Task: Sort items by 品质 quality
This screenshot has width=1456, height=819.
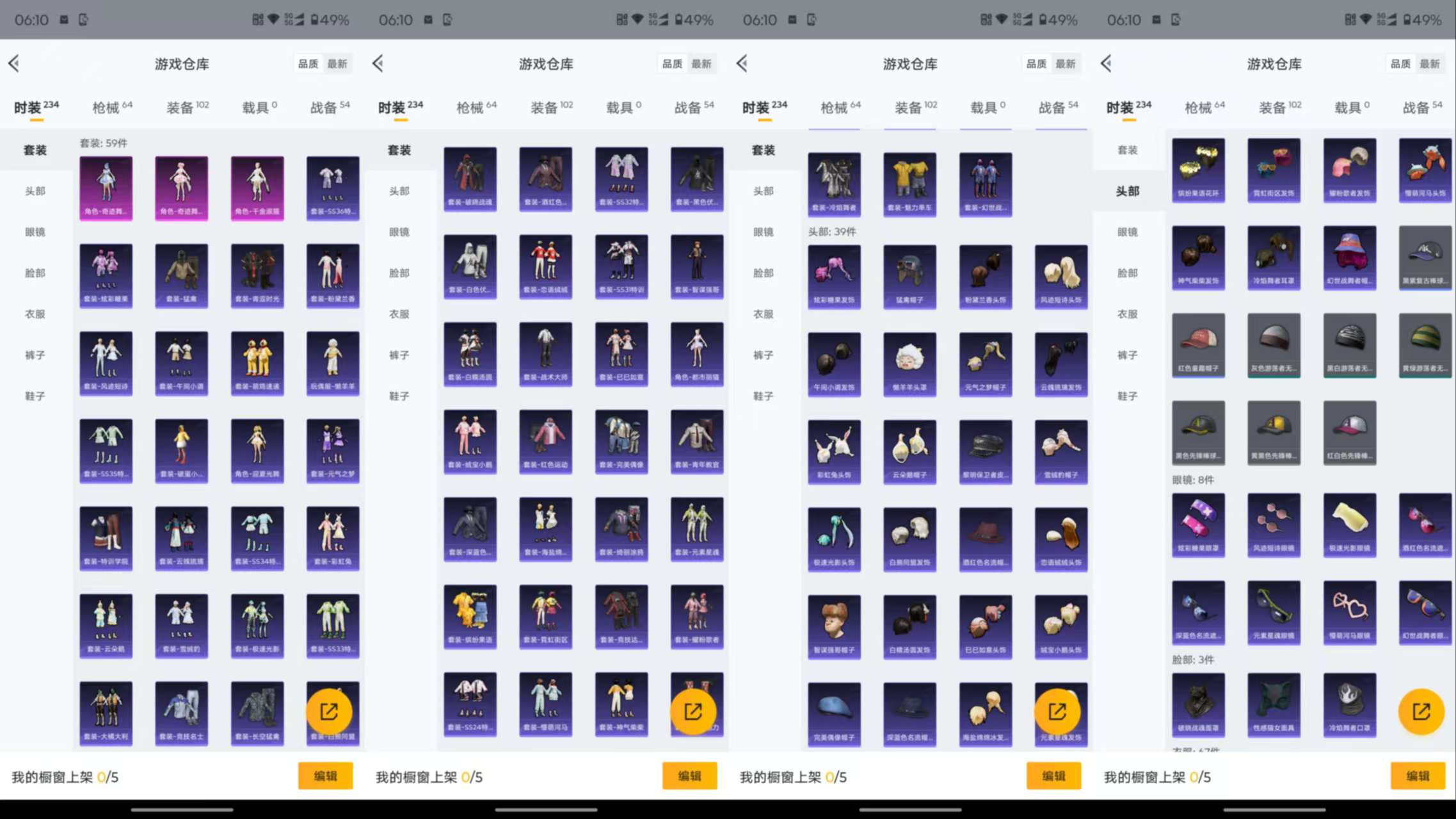Action: [310, 63]
